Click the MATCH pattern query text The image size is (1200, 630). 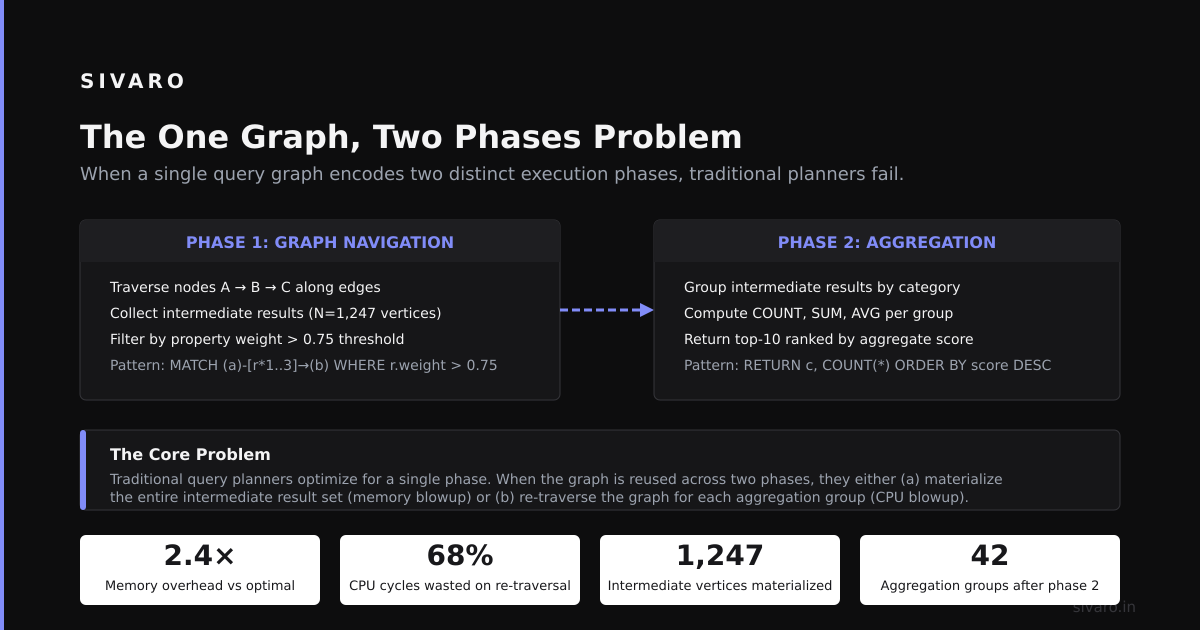pyautogui.click(x=303, y=365)
